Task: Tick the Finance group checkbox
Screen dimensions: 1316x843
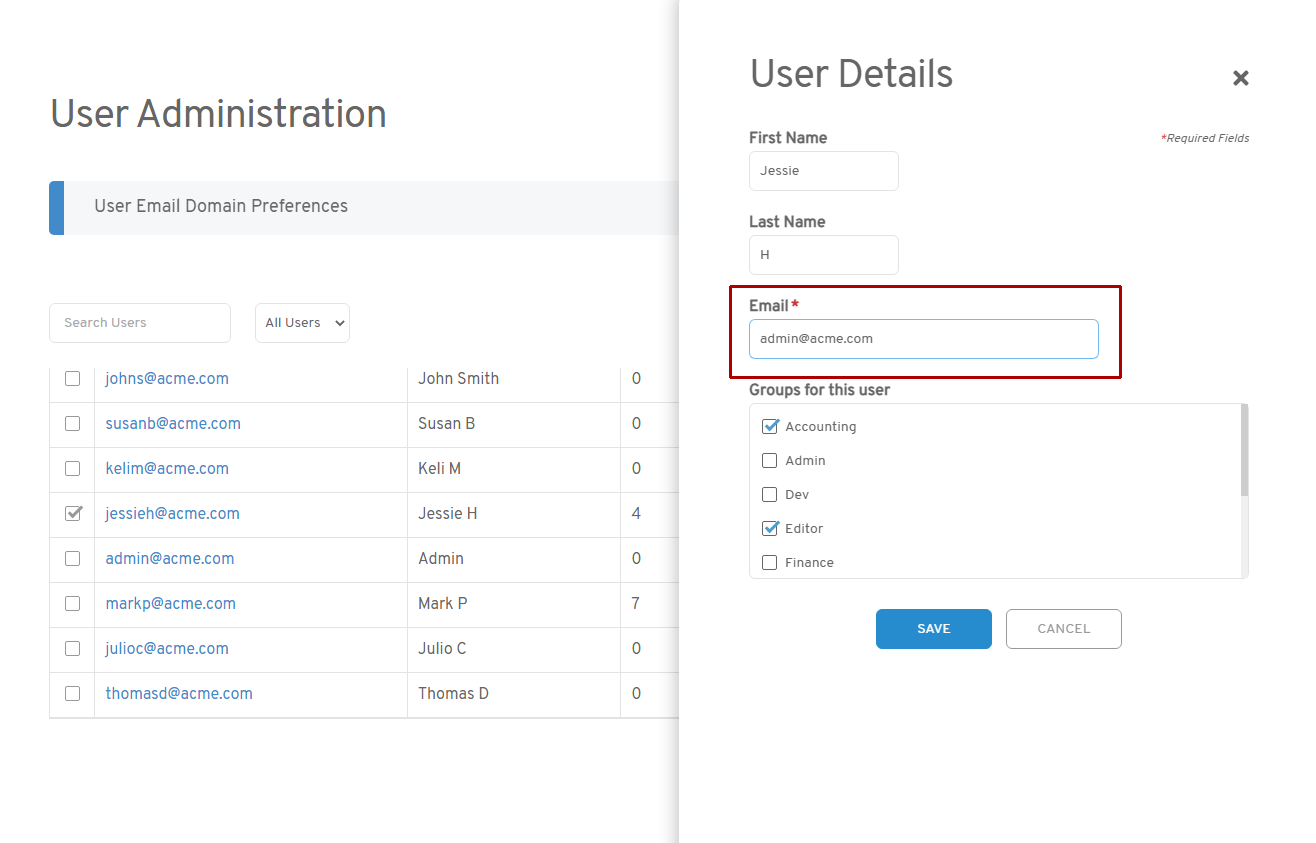Action: (x=770, y=563)
